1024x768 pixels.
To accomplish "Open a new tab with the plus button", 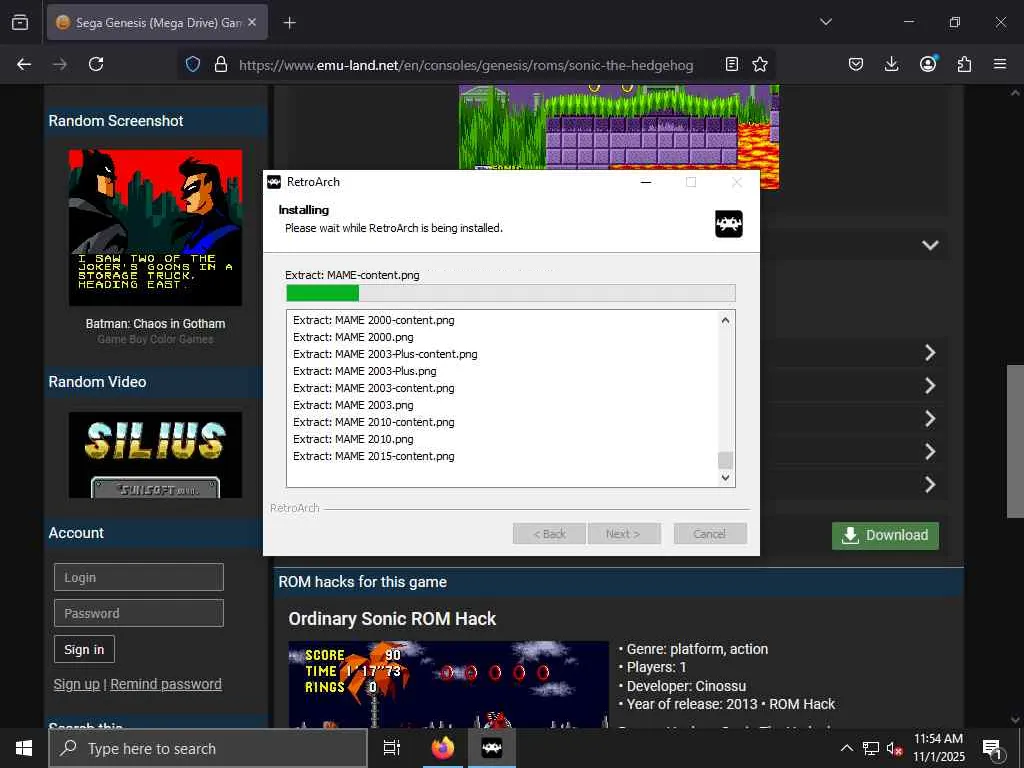I will tap(289, 23).
